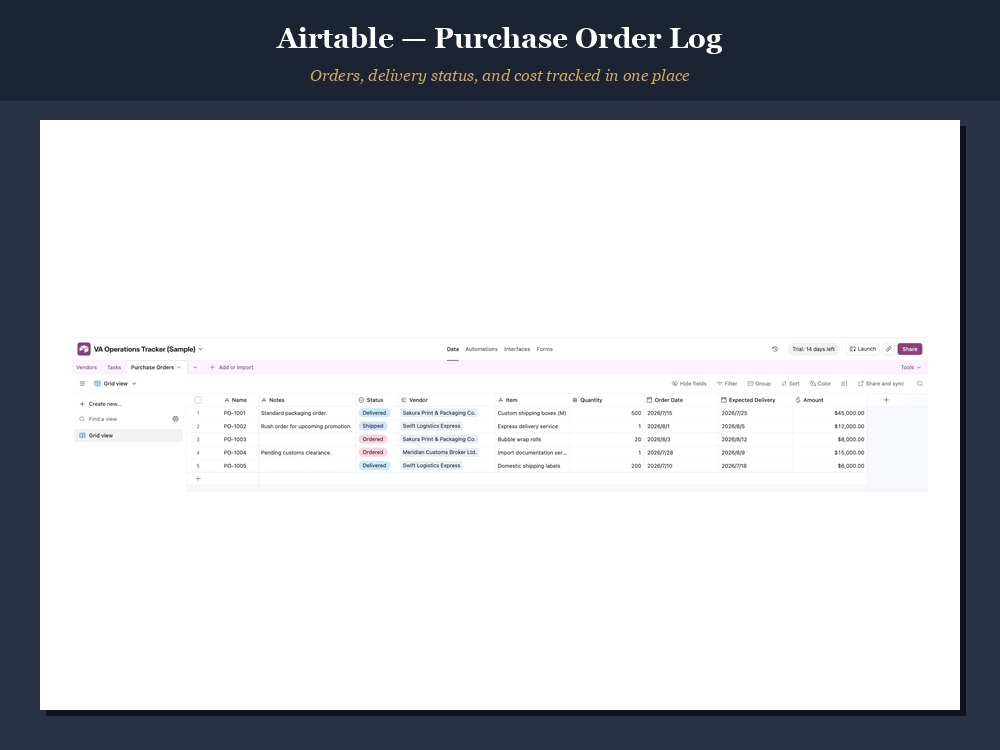Open Hide fields
Image resolution: width=1000 pixels, height=750 pixels.
click(x=689, y=384)
